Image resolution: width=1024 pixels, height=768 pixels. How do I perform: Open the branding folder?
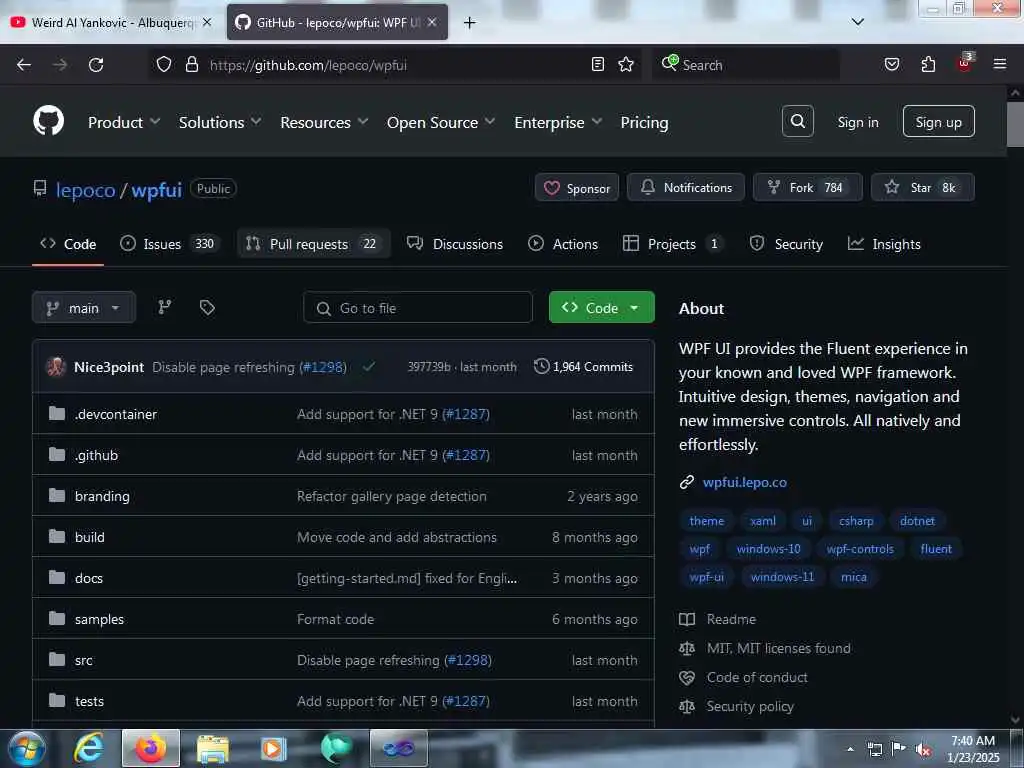[102, 496]
